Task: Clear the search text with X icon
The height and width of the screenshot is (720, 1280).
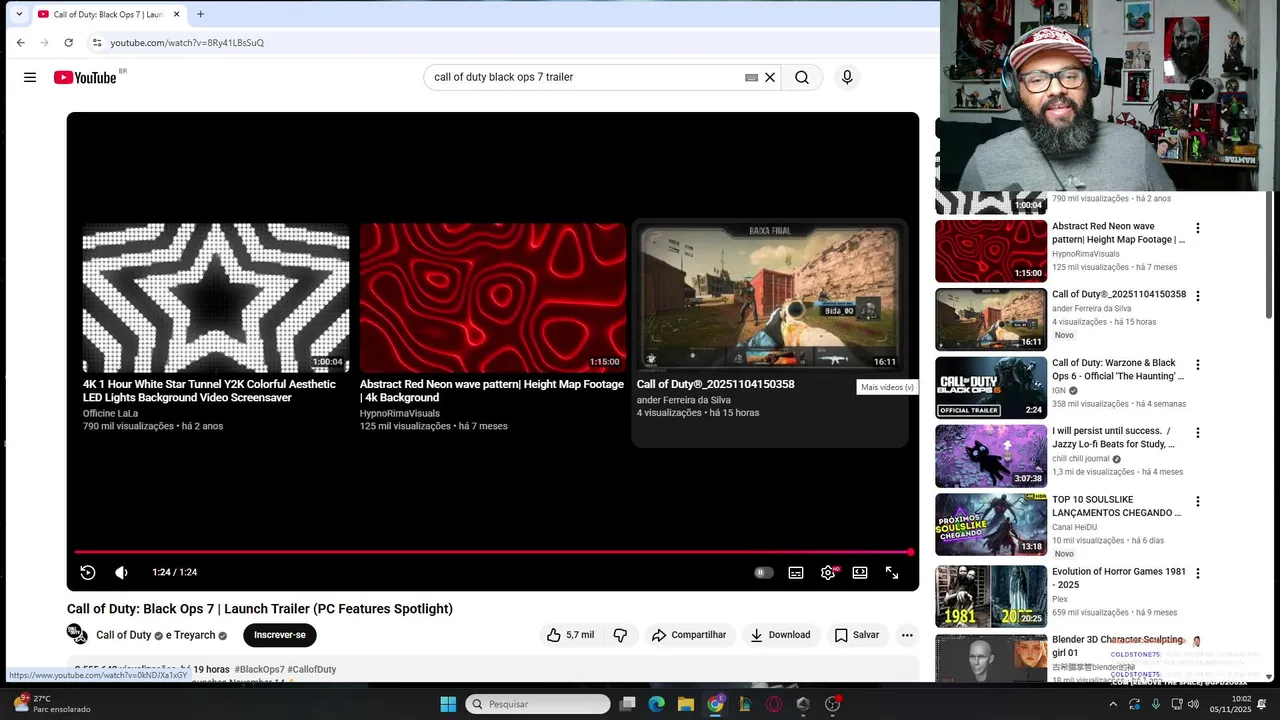Action: [x=770, y=77]
